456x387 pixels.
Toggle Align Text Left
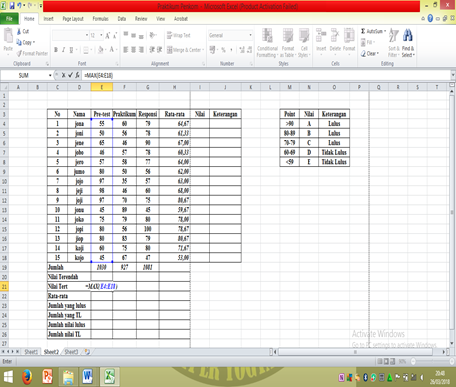click(x=126, y=50)
